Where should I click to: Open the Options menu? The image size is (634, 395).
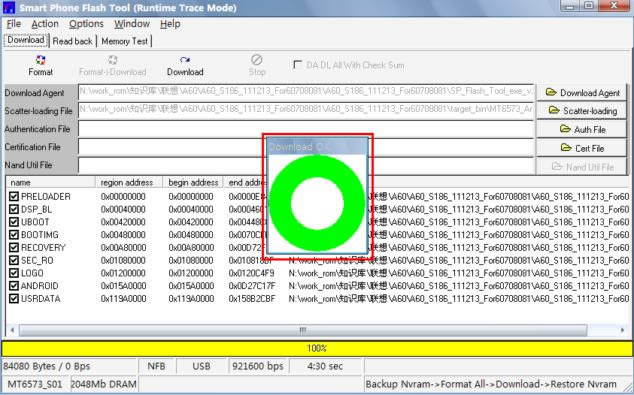click(86, 24)
